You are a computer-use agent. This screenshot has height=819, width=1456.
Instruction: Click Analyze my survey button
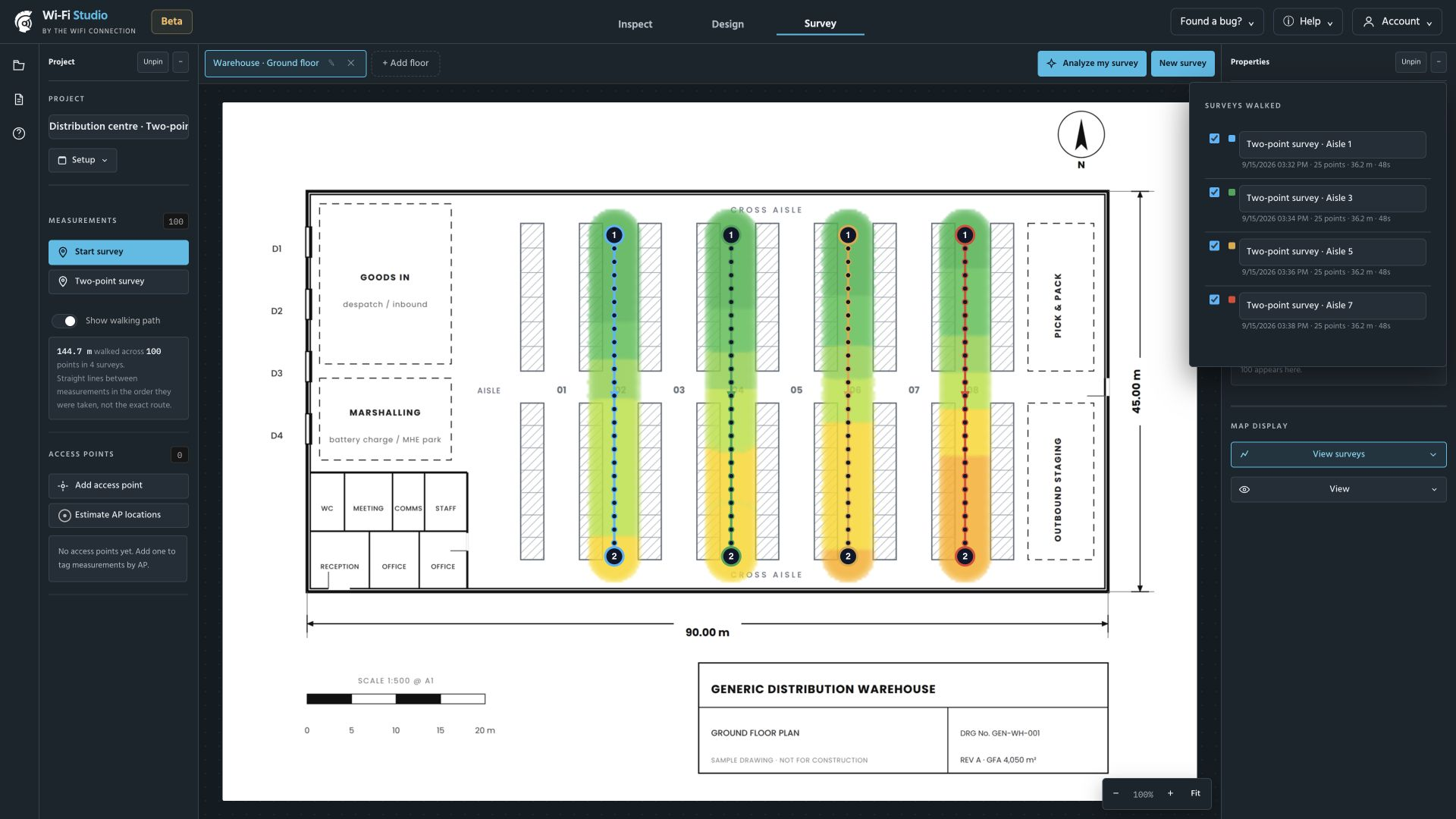[1092, 64]
